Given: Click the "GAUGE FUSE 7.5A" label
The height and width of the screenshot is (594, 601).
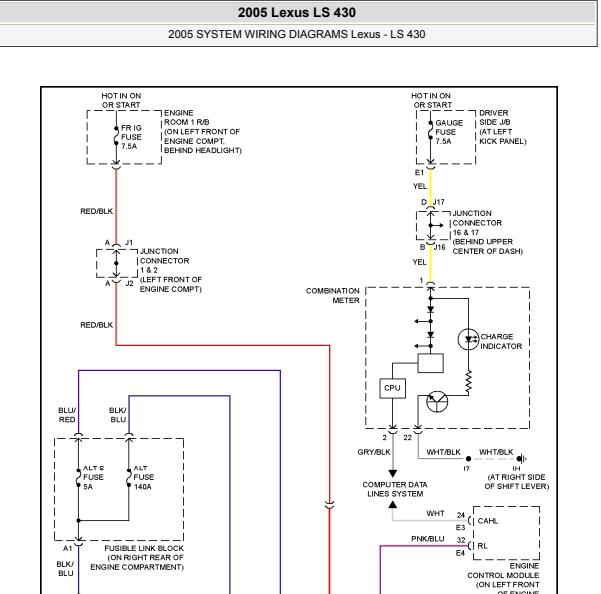Looking at the screenshot, I should [449, 132].
